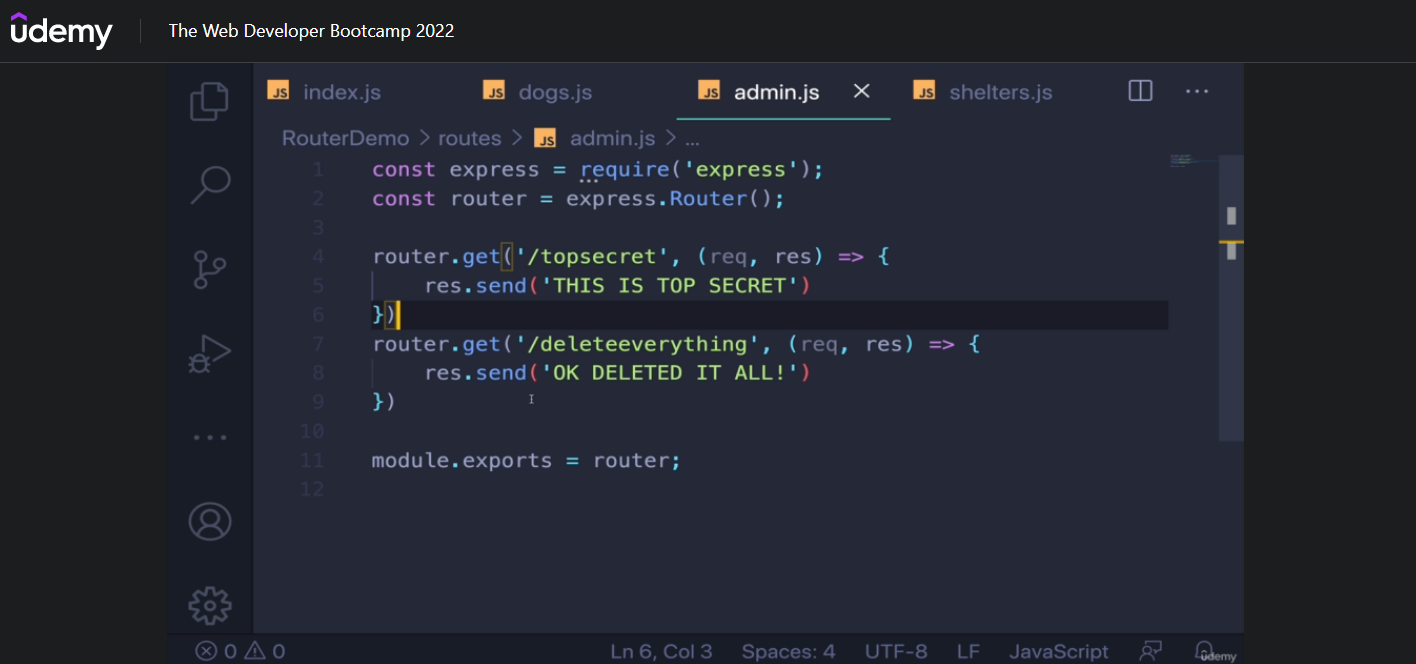The image size is (1416, 664).
Task: Select JavaScript language mode in status bar
Action: 1058,651
